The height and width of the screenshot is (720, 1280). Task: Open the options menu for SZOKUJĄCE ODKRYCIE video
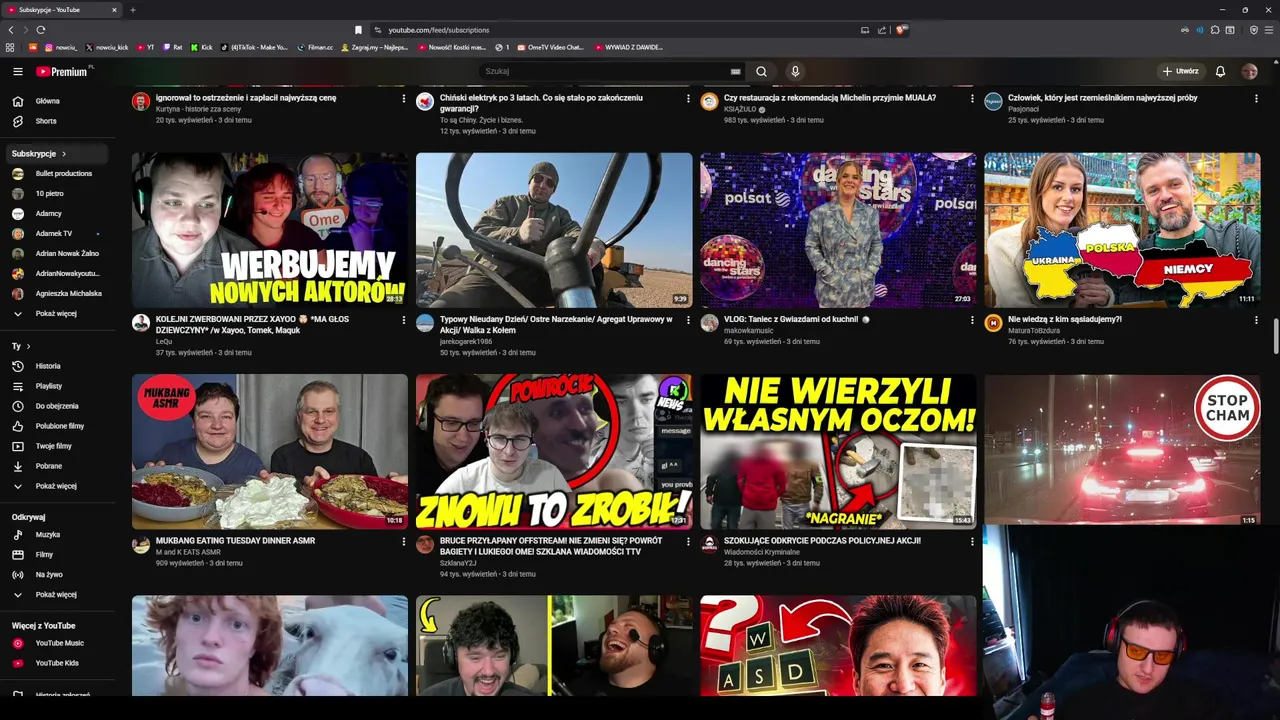click(x=972, y=542)
